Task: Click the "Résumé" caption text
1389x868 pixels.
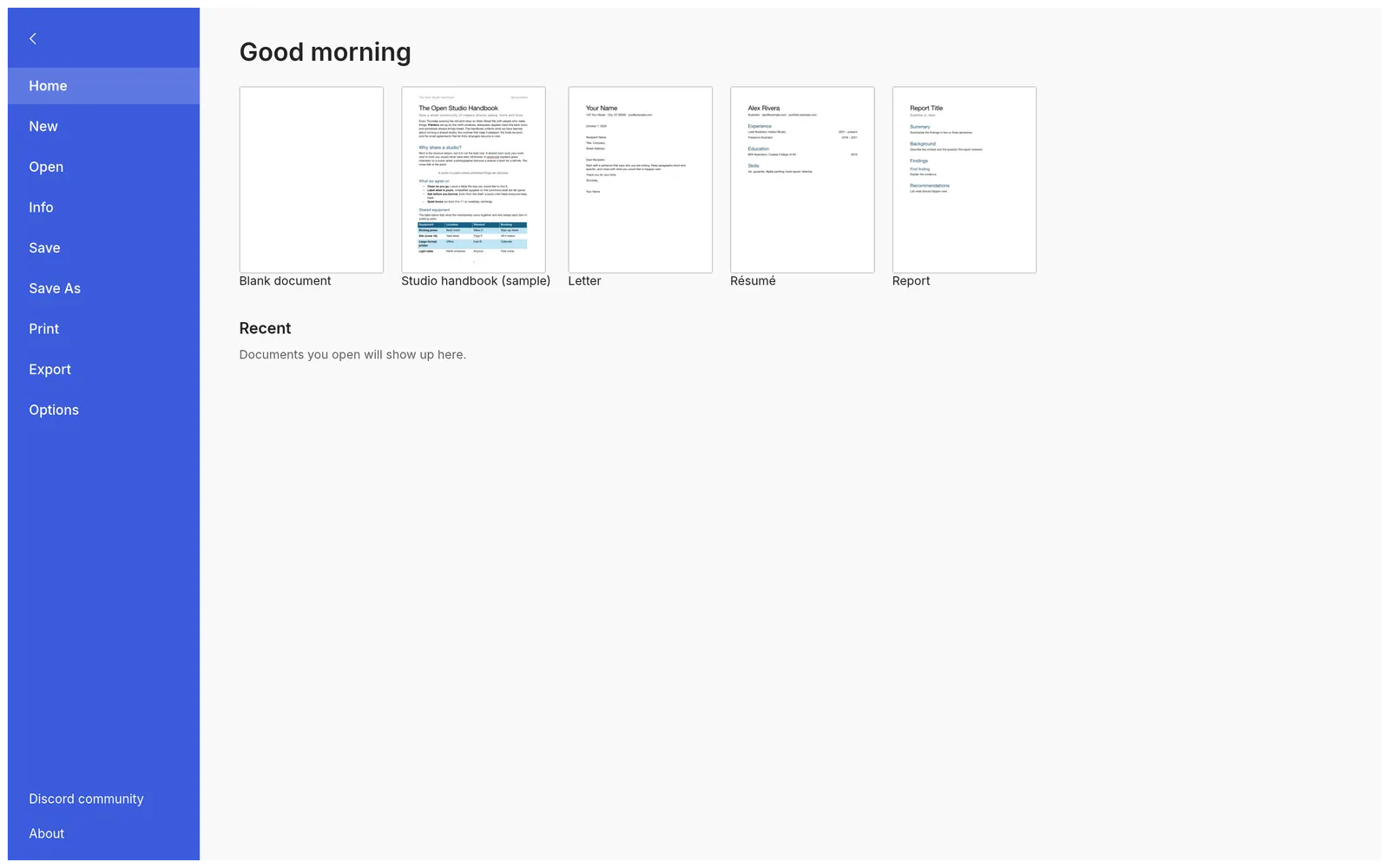Action: [x=753, y=281]
